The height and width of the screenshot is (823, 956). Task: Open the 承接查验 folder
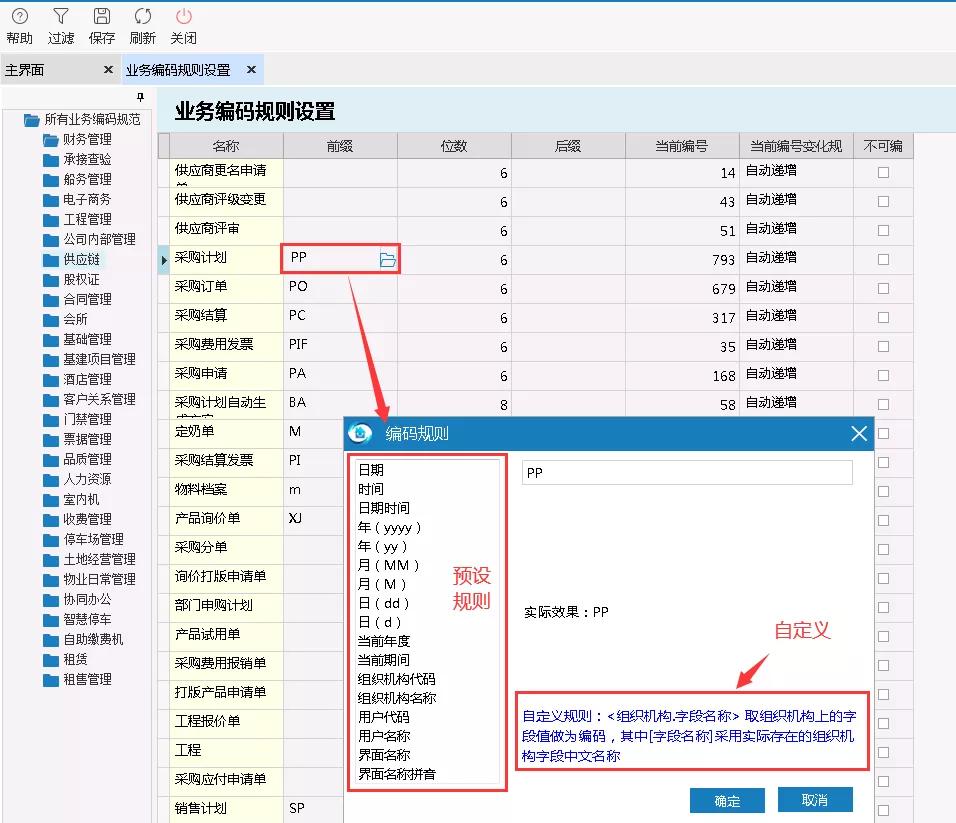(77, 160)
